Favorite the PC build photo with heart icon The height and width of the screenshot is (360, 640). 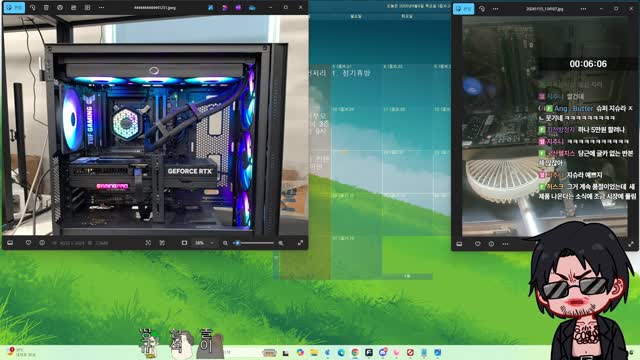[28, 243]
